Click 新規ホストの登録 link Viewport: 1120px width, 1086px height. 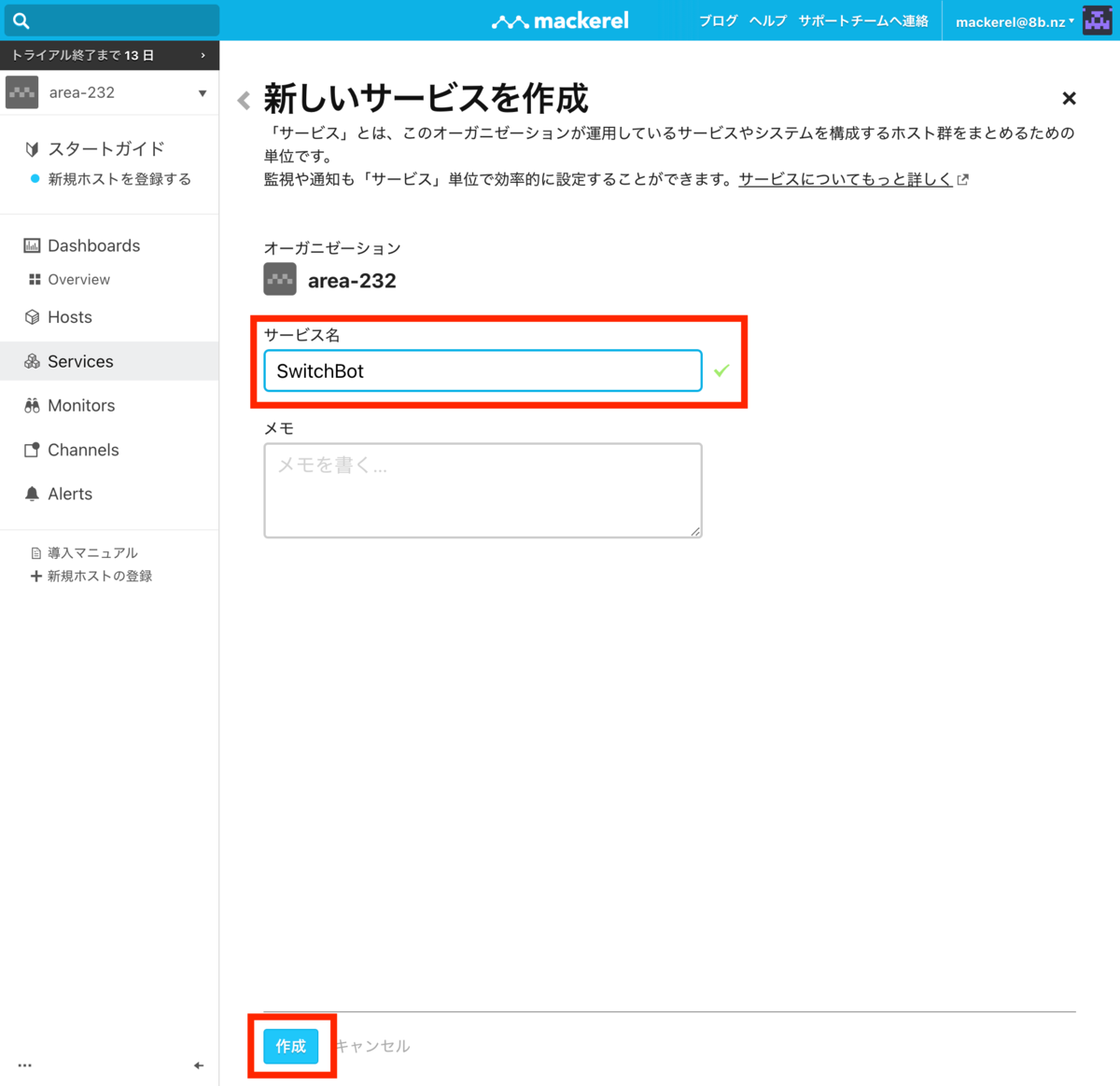100,577
